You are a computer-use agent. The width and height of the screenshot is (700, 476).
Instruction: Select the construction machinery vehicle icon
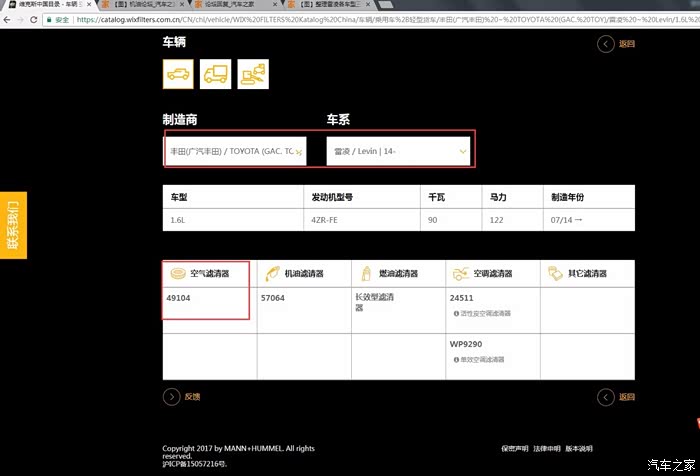pyautogui.click(x=253, y=74)
